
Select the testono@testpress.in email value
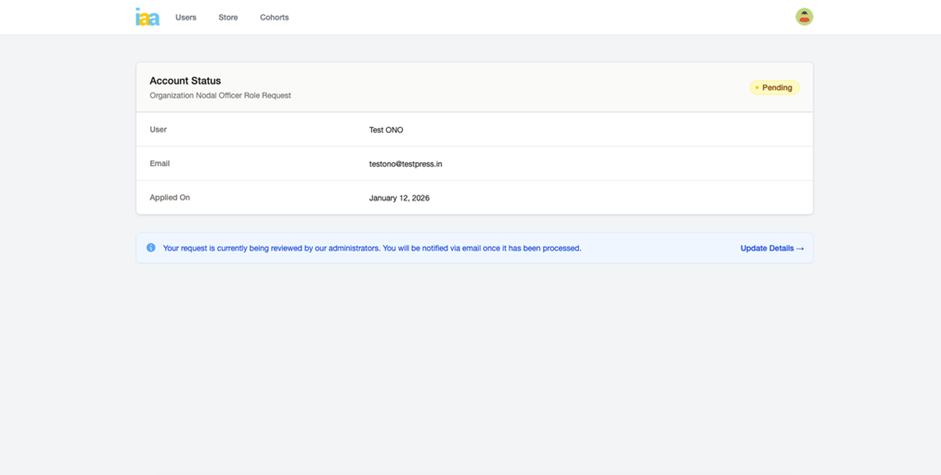coord(405,164)
